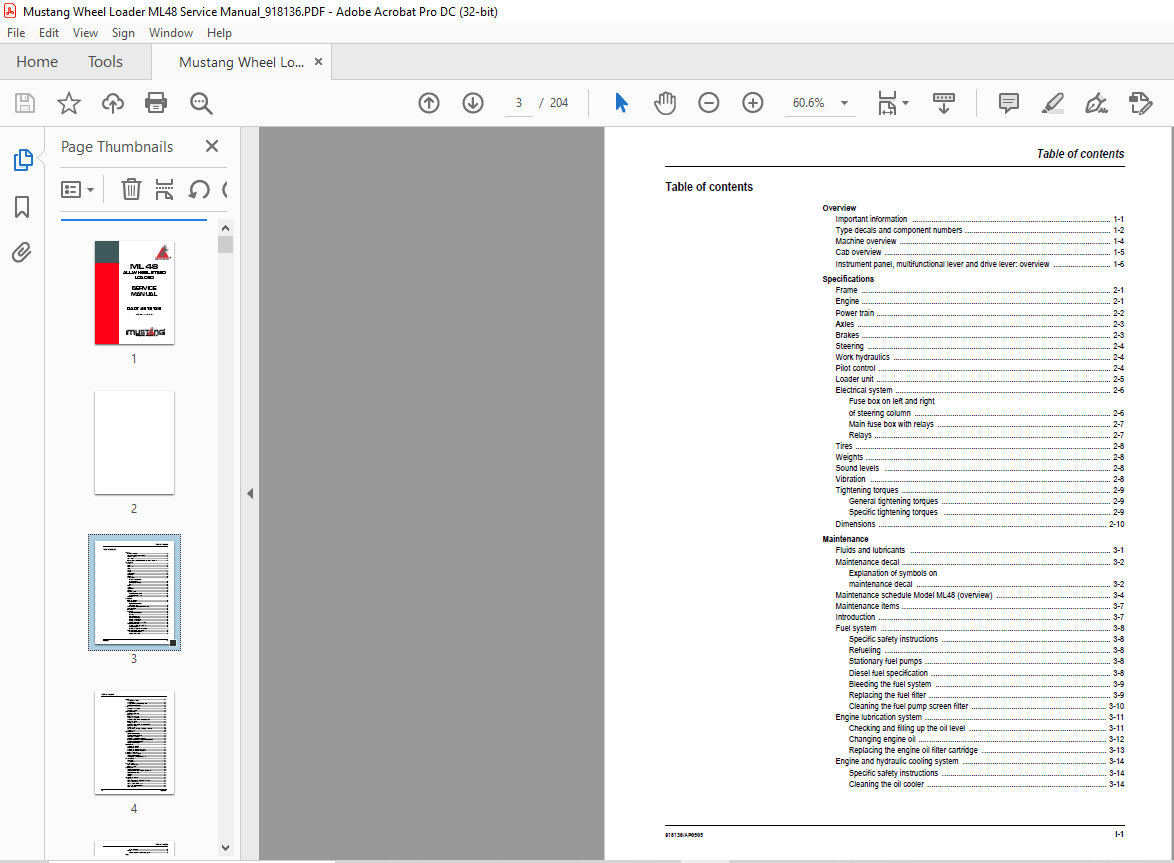Go to previous page arrow
Viewport: 1174px width, 863px height.
pyautogui.click(x=429, y=103)
